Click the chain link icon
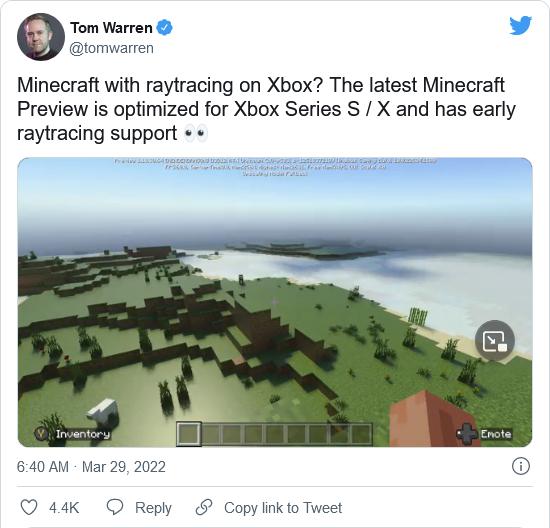Screen dimensions: 550x528 (204, 507)
